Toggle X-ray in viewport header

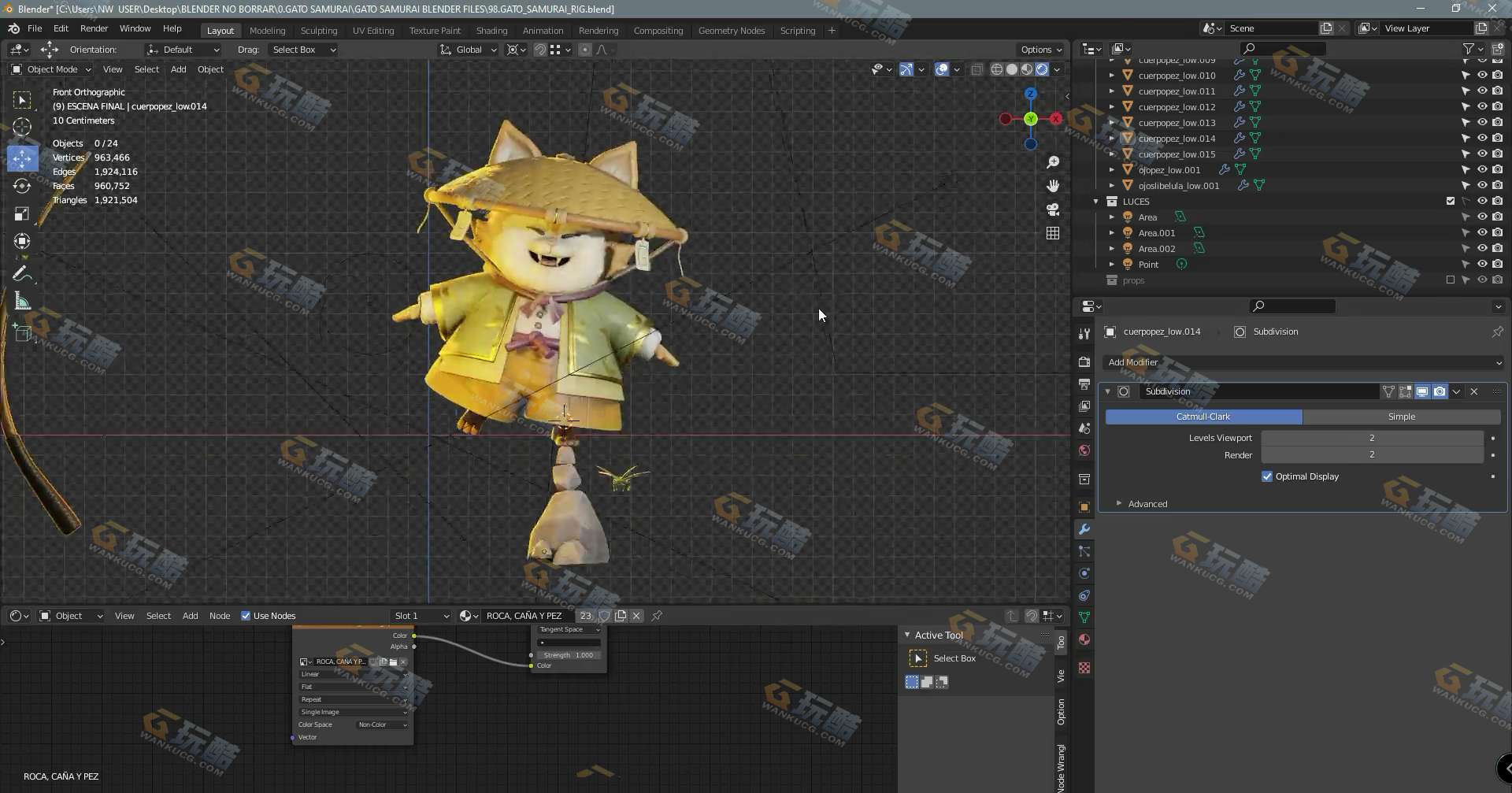(x=976, y=69)
